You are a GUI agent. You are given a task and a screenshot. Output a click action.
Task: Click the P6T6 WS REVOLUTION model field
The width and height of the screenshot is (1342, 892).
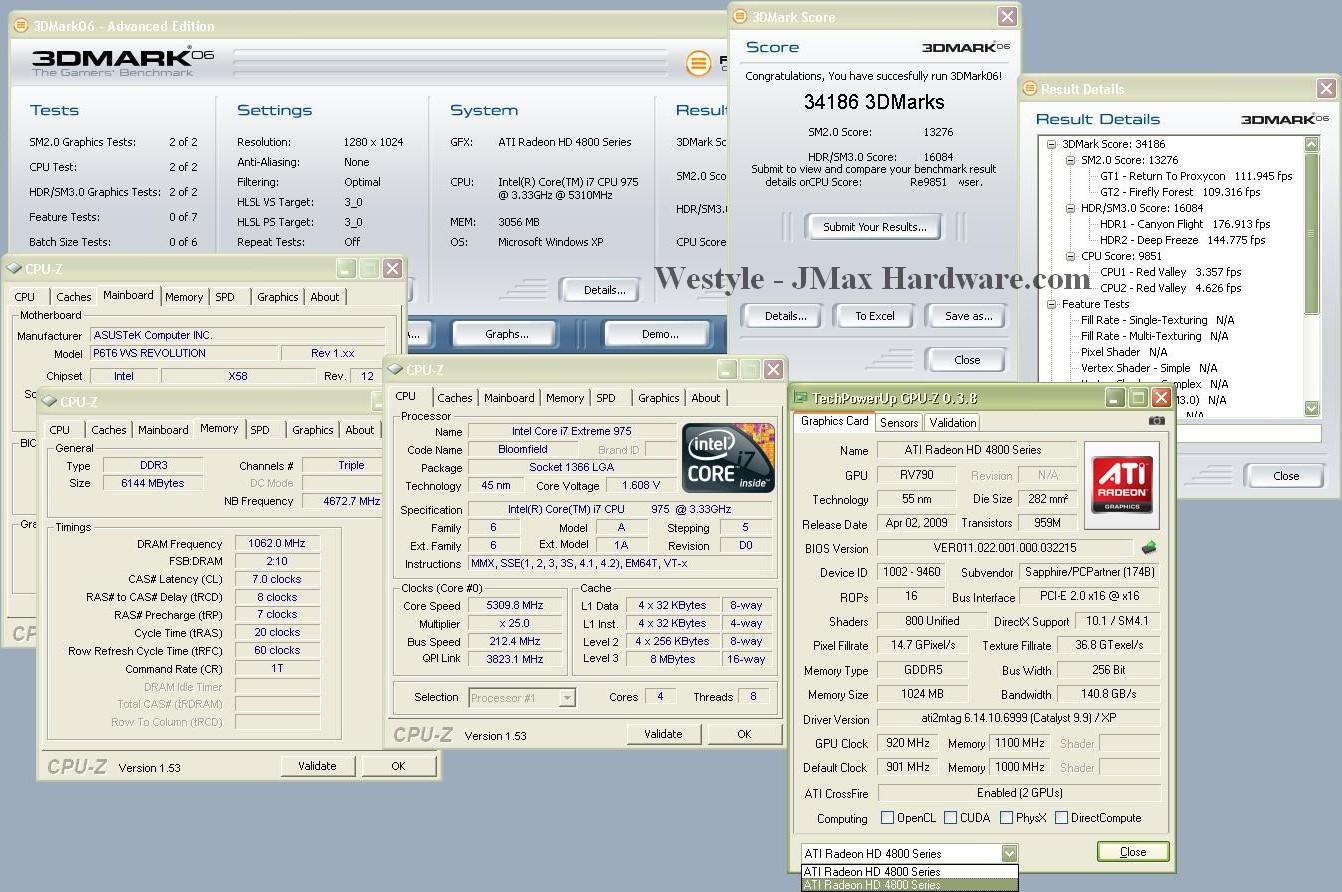tap(184, 353)
